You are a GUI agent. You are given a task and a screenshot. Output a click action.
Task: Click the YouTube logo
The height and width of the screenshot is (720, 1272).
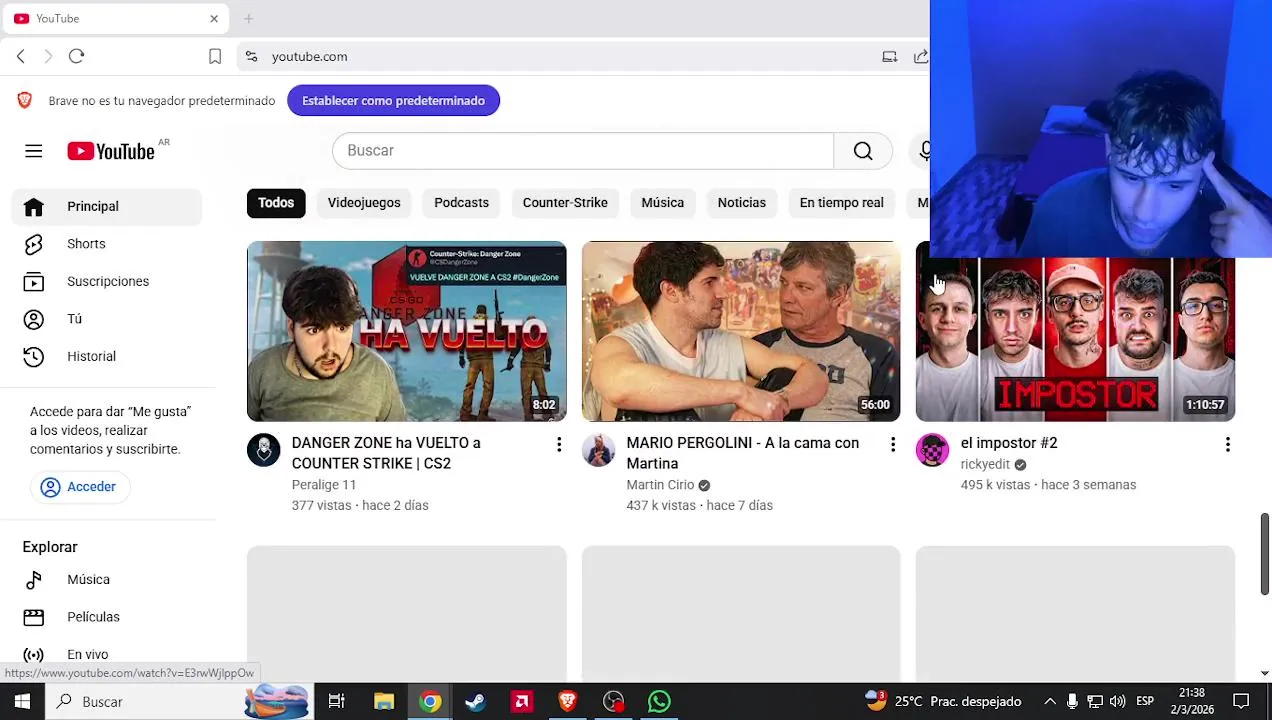tap(111, 151)
